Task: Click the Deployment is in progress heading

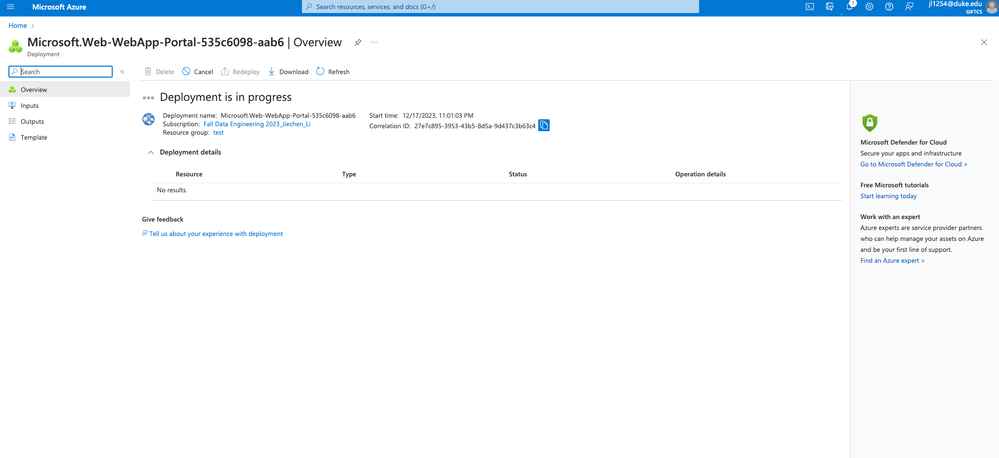Action: tap(226, 97)
